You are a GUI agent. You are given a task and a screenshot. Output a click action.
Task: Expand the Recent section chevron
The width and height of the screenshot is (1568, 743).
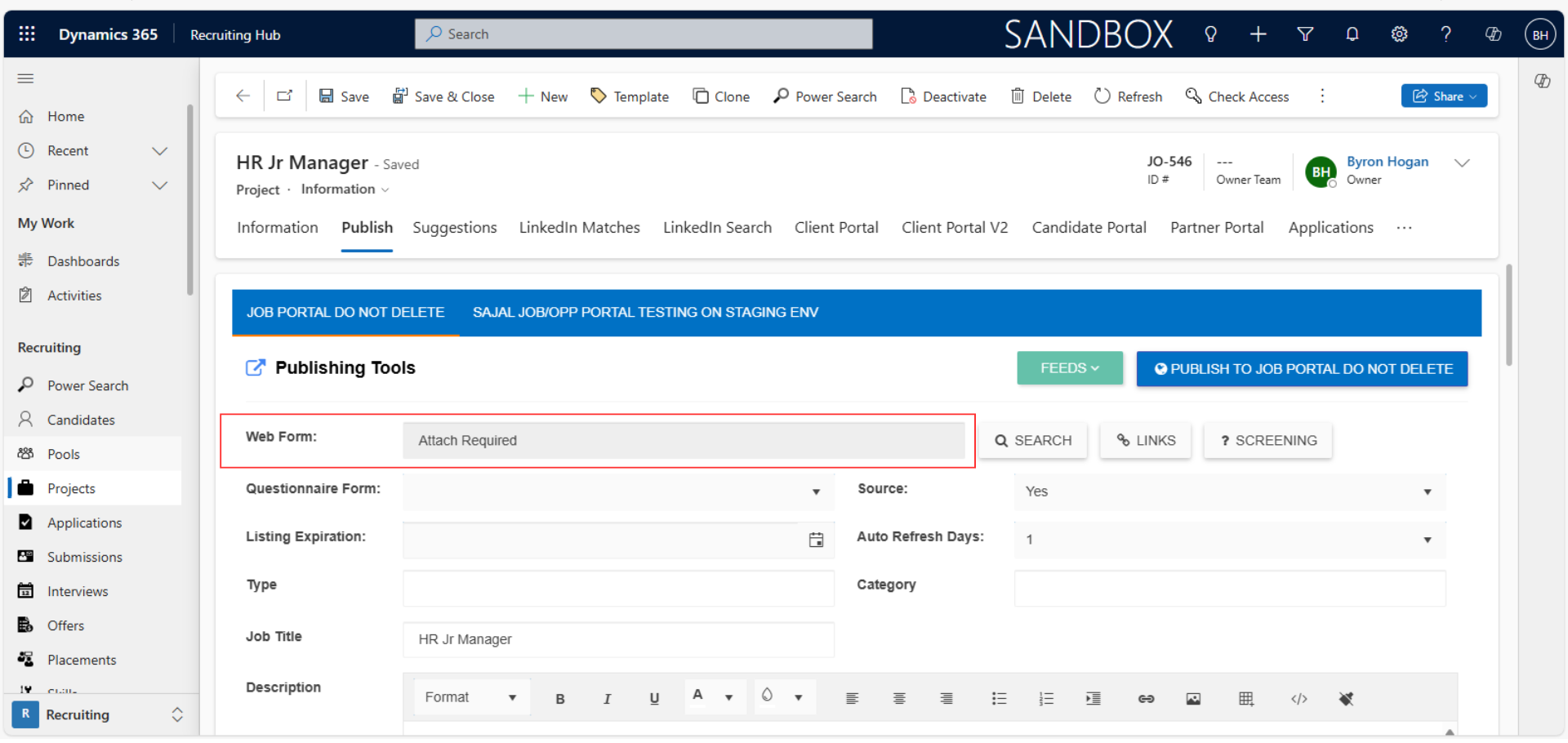click(x=160, y=151)
